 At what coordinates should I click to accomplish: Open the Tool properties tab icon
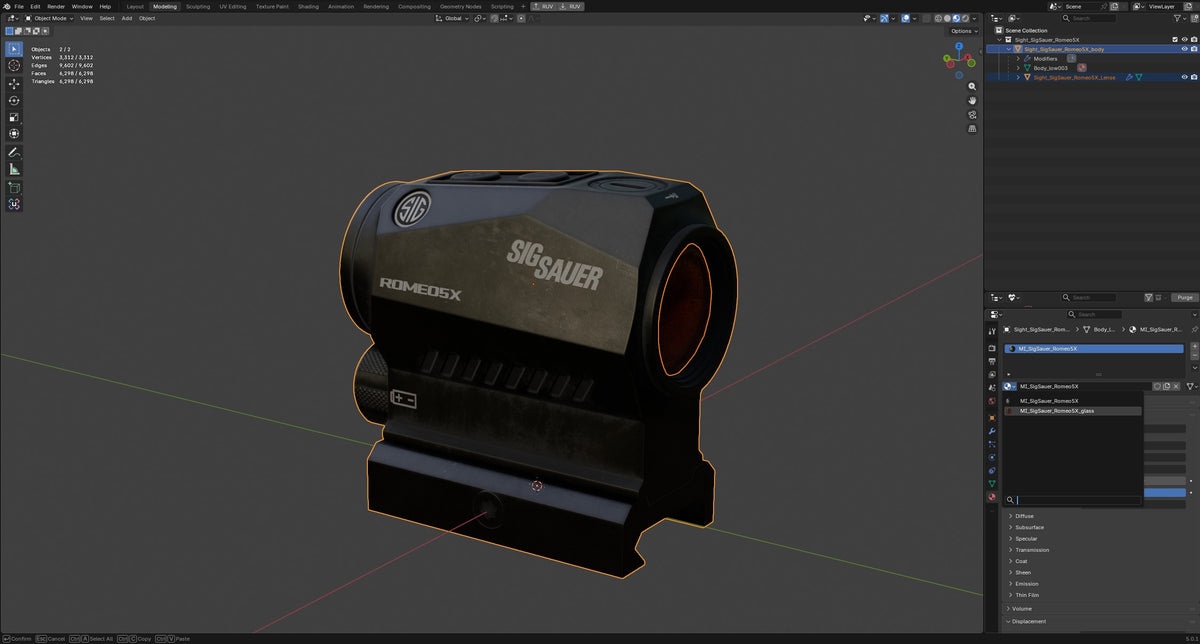(x=992, y=330)
